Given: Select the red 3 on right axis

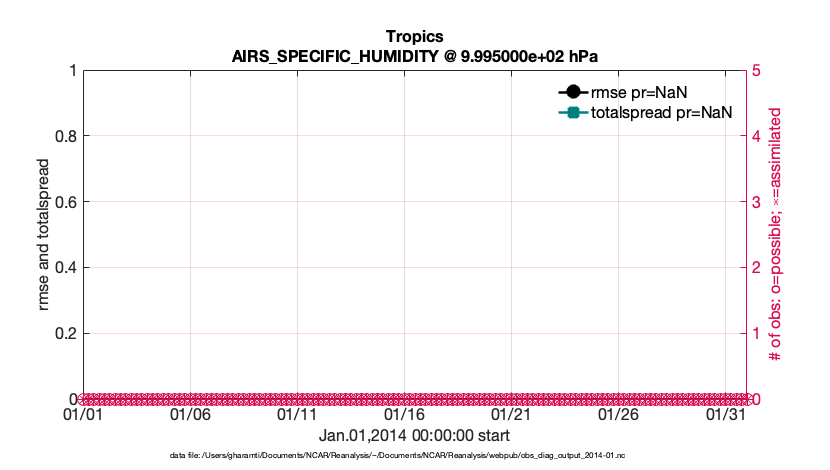Looking at the screenshot, I should tap(757, 202).
